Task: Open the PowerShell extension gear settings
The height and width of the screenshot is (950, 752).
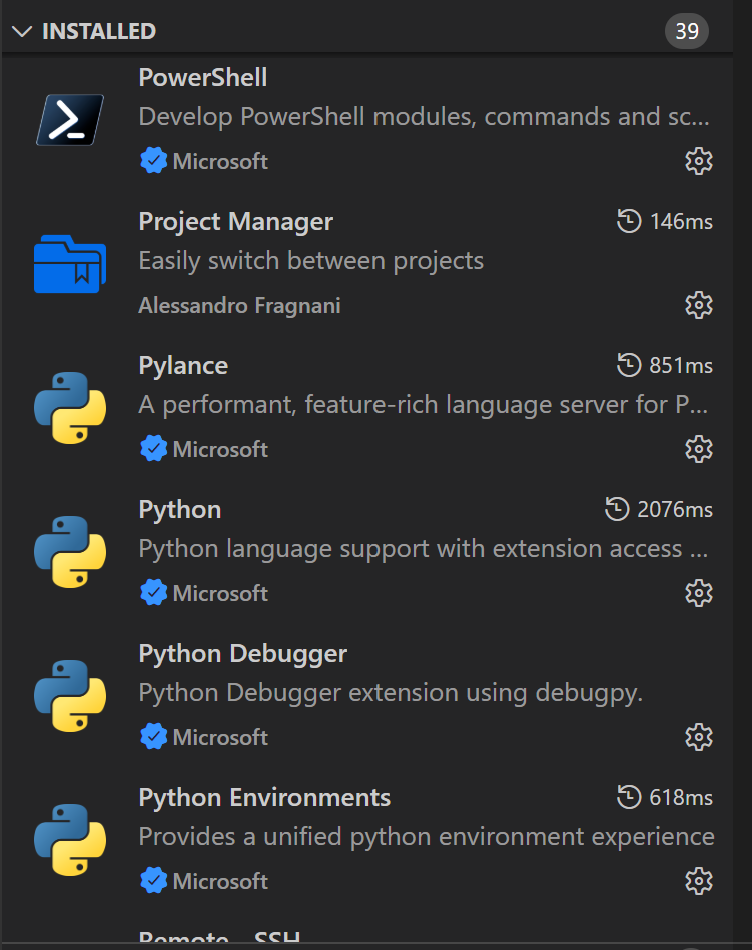Action: click(699, 161)
